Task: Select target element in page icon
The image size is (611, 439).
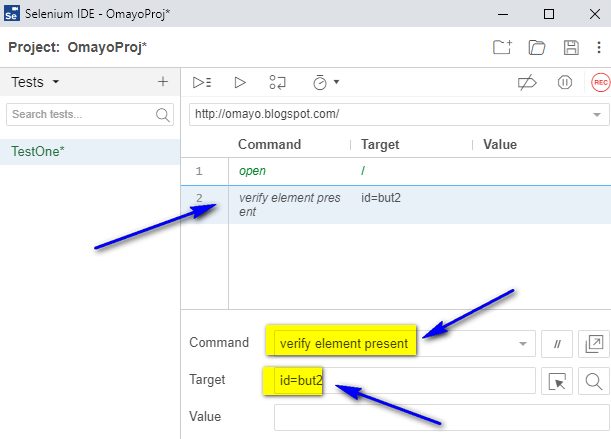Action: [x=557, y=381]
